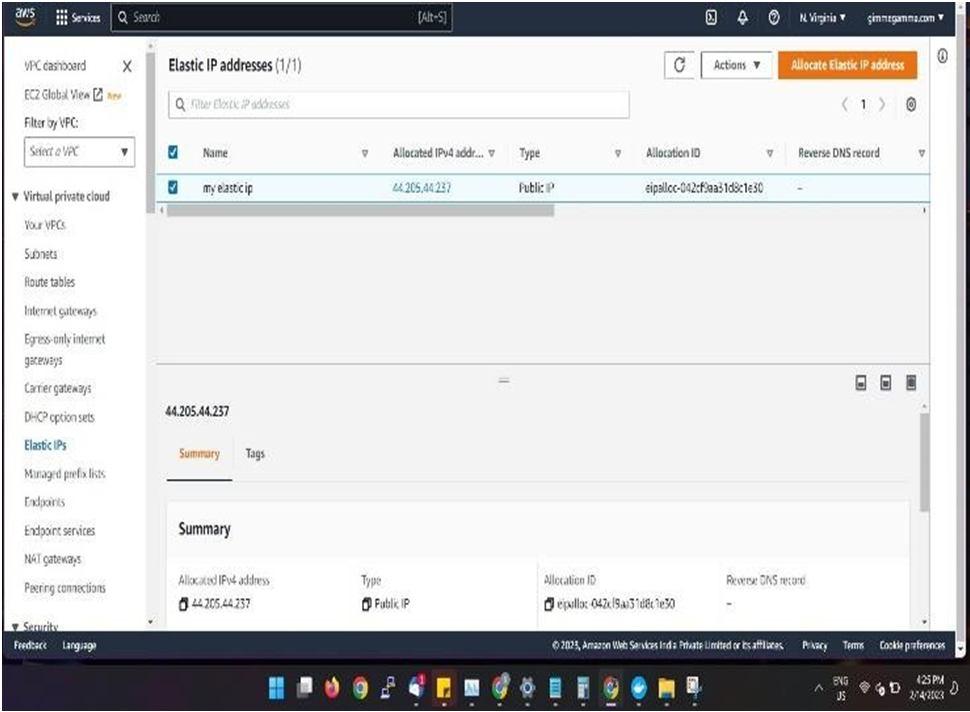Collapse the details pane to bottom layout
This screenshot has width=970, height=712.
click(861, 383)
